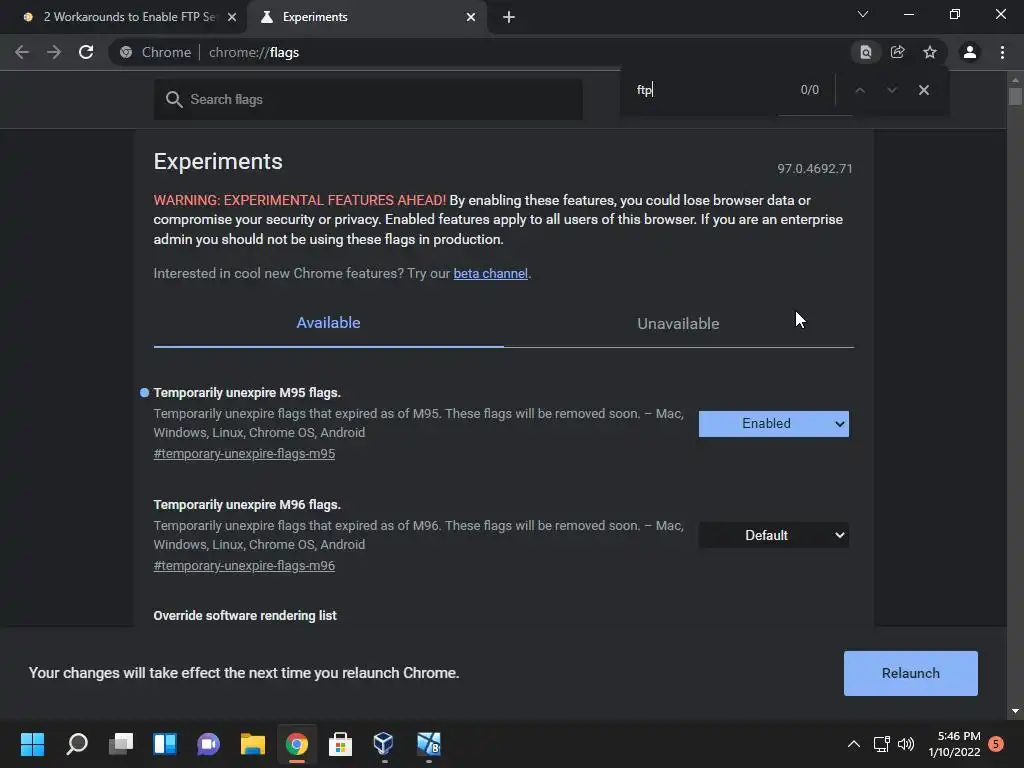Click the Experiments page heading
This screenshot has width=1024, height=768.
[218, 161]
